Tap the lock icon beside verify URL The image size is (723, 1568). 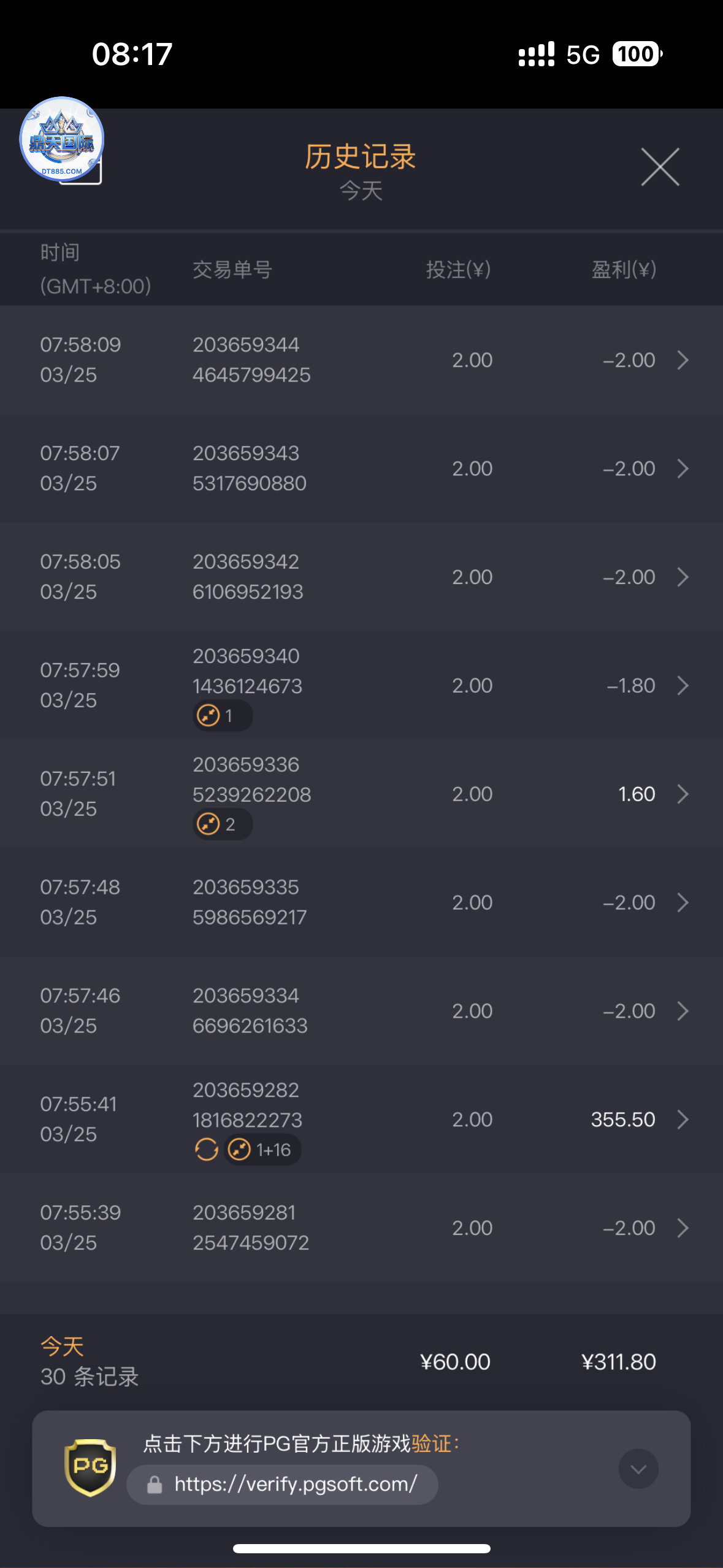pos(155,1485)
